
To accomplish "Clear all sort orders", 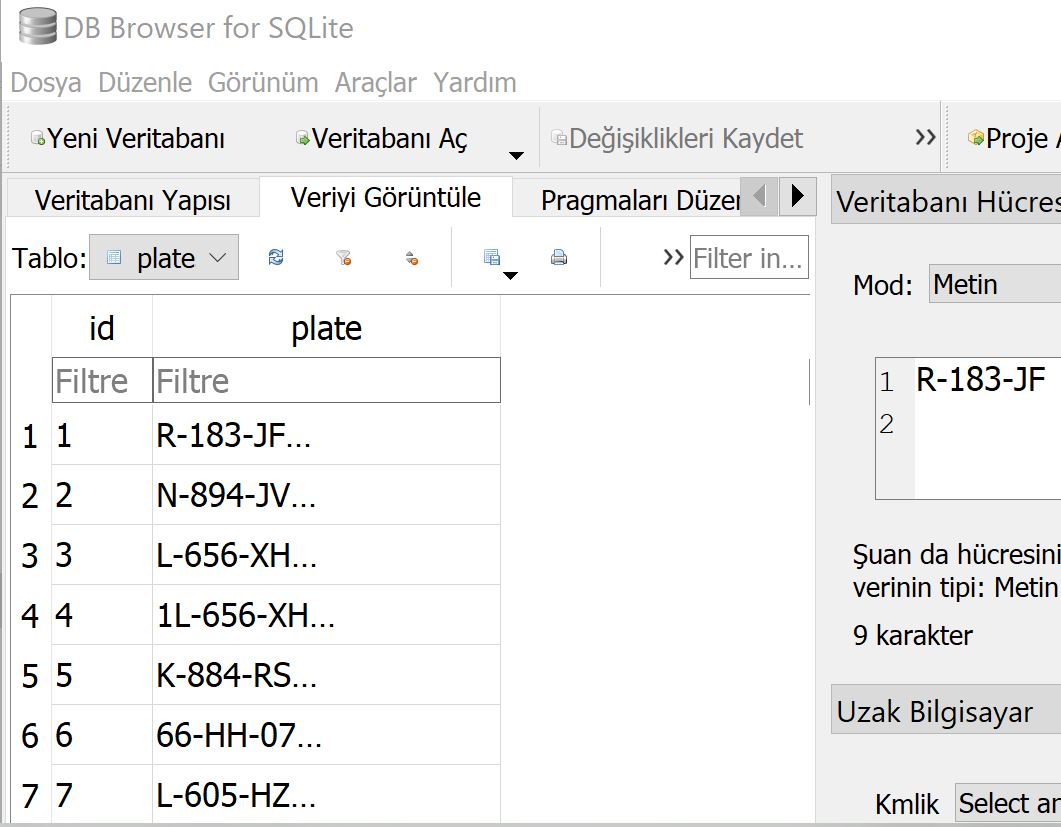I will pos(410,257).
